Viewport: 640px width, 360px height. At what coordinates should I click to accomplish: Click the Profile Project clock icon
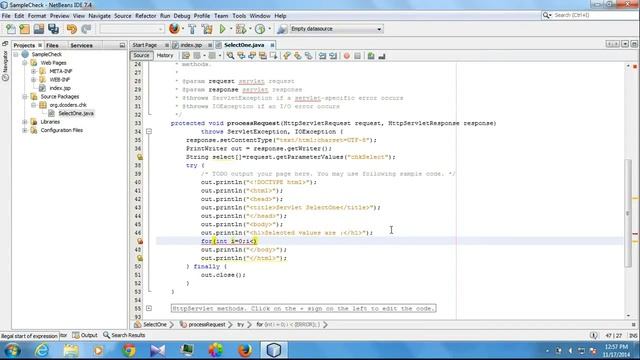(260, 29)
